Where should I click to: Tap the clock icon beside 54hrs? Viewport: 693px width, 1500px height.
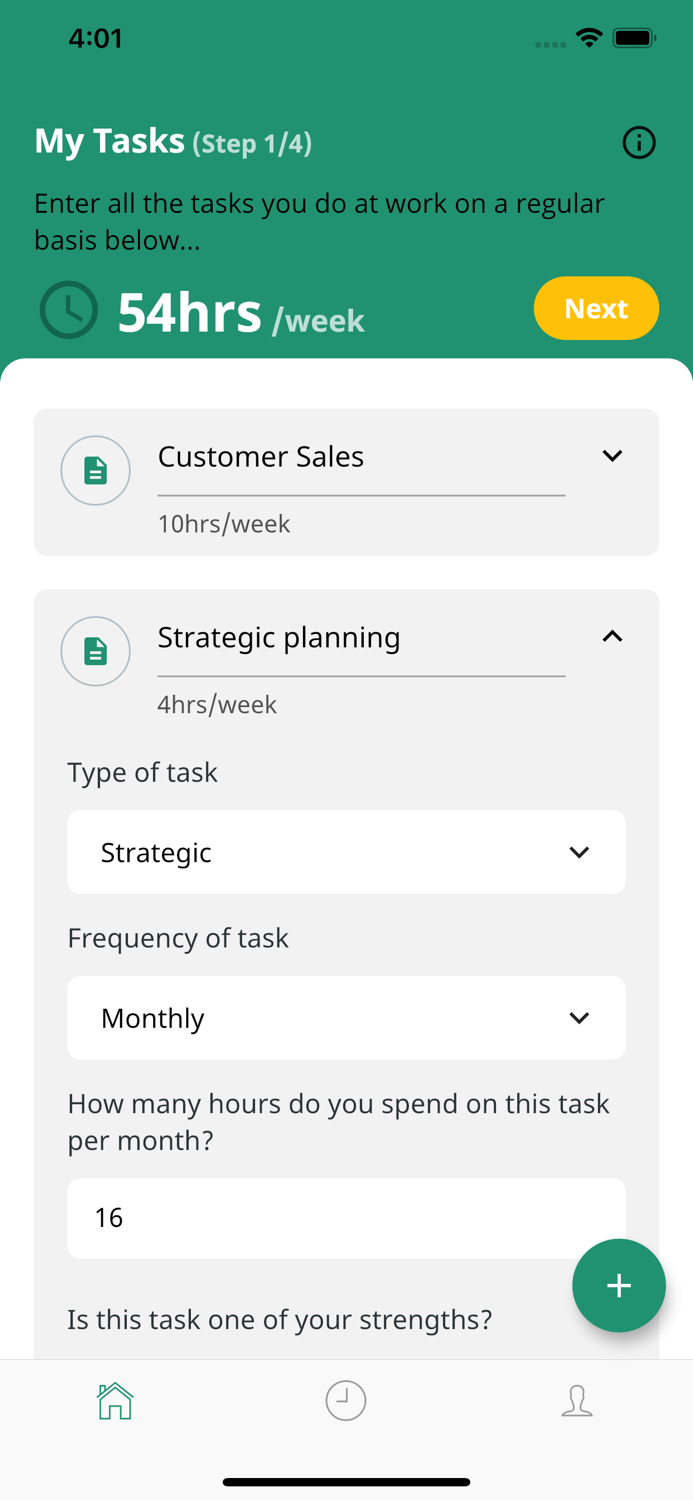pyautogui.click(x=69, y=310)
